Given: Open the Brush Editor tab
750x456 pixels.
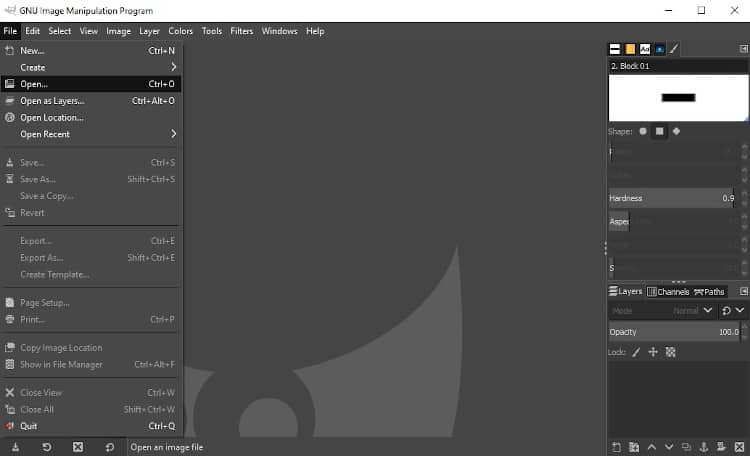Looking at the screenshot, I should [x=674, y=49].
